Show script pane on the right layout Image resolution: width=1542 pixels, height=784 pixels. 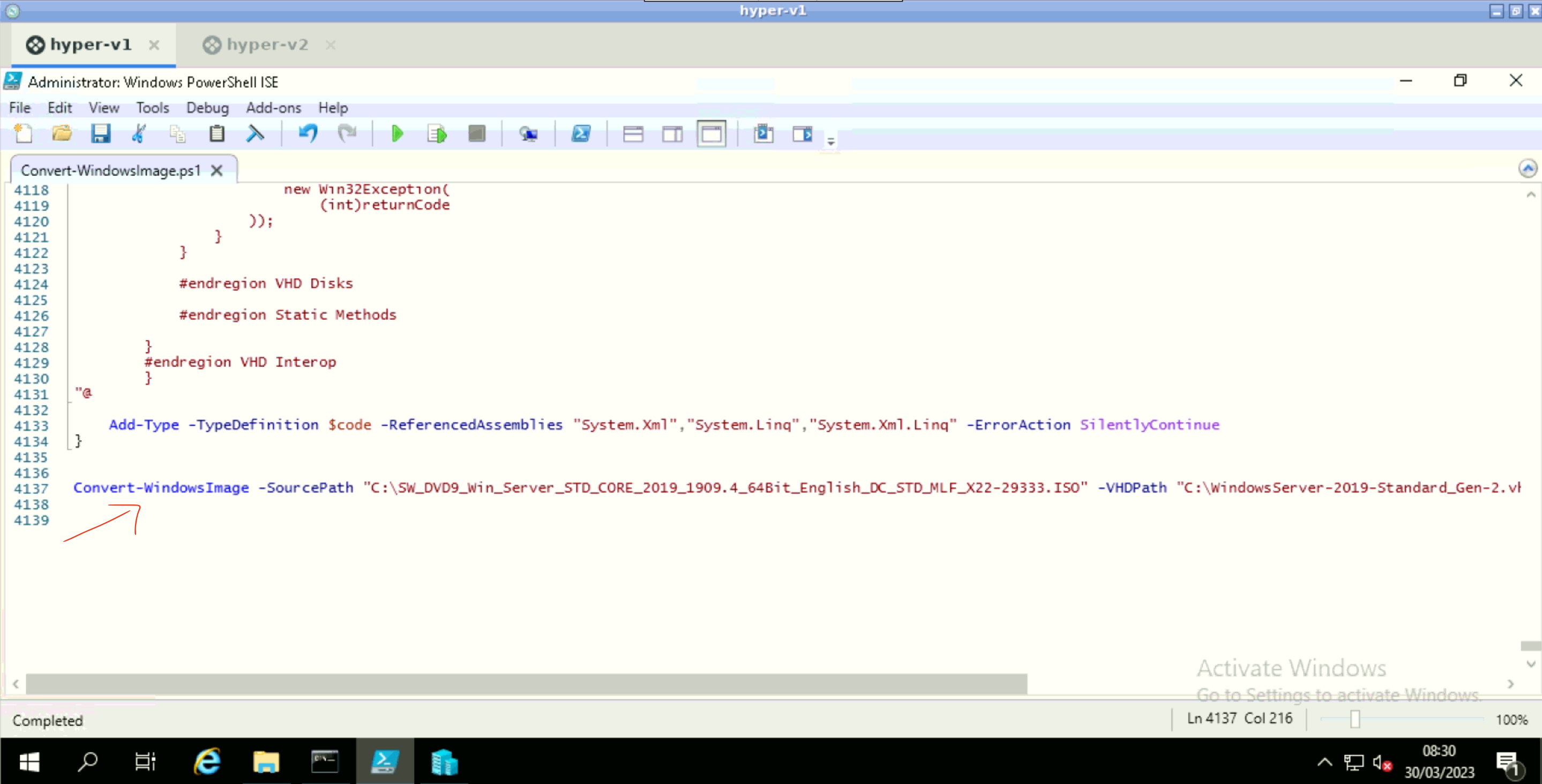(x=672, y=133)
